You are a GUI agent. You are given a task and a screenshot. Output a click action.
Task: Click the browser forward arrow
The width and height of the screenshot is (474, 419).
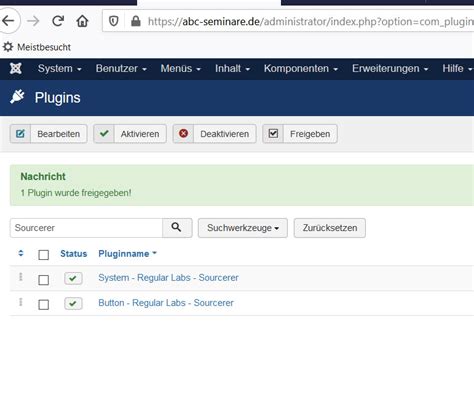tap(33, 21)
